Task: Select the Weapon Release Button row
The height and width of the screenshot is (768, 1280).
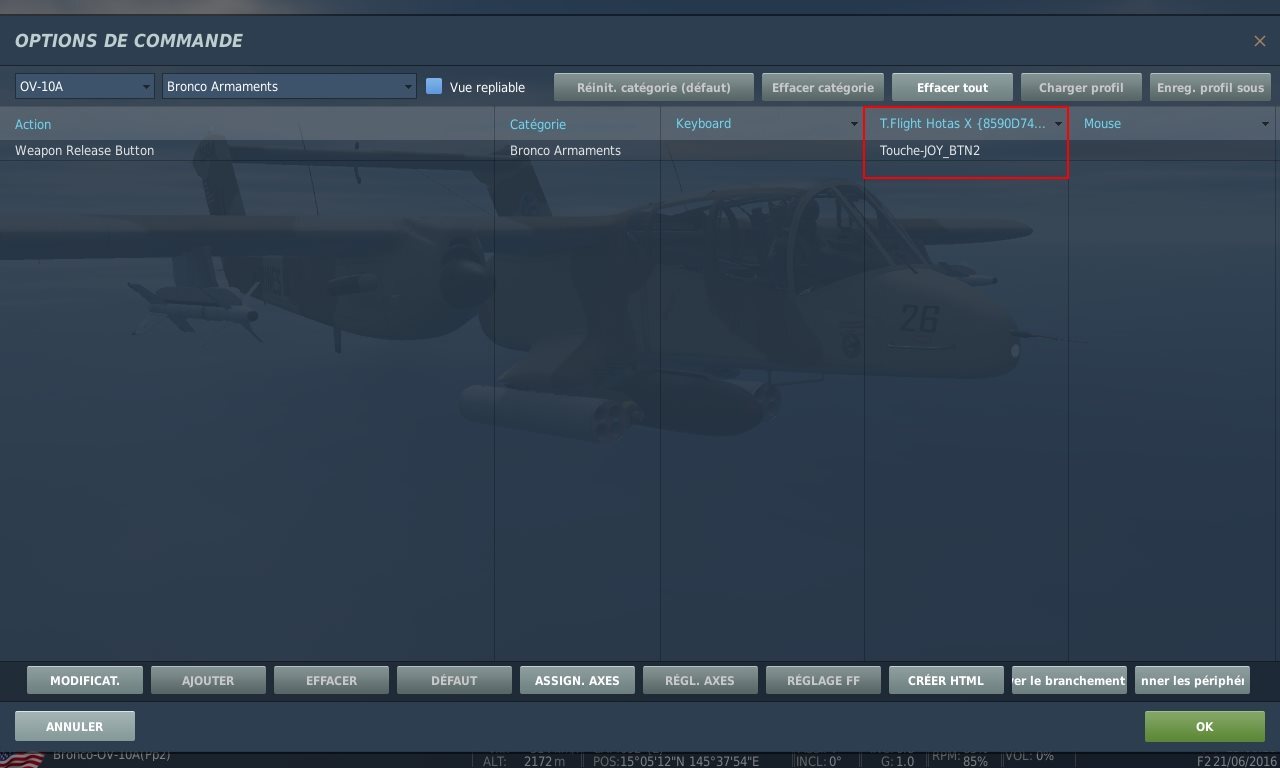Action: point(640,150)
